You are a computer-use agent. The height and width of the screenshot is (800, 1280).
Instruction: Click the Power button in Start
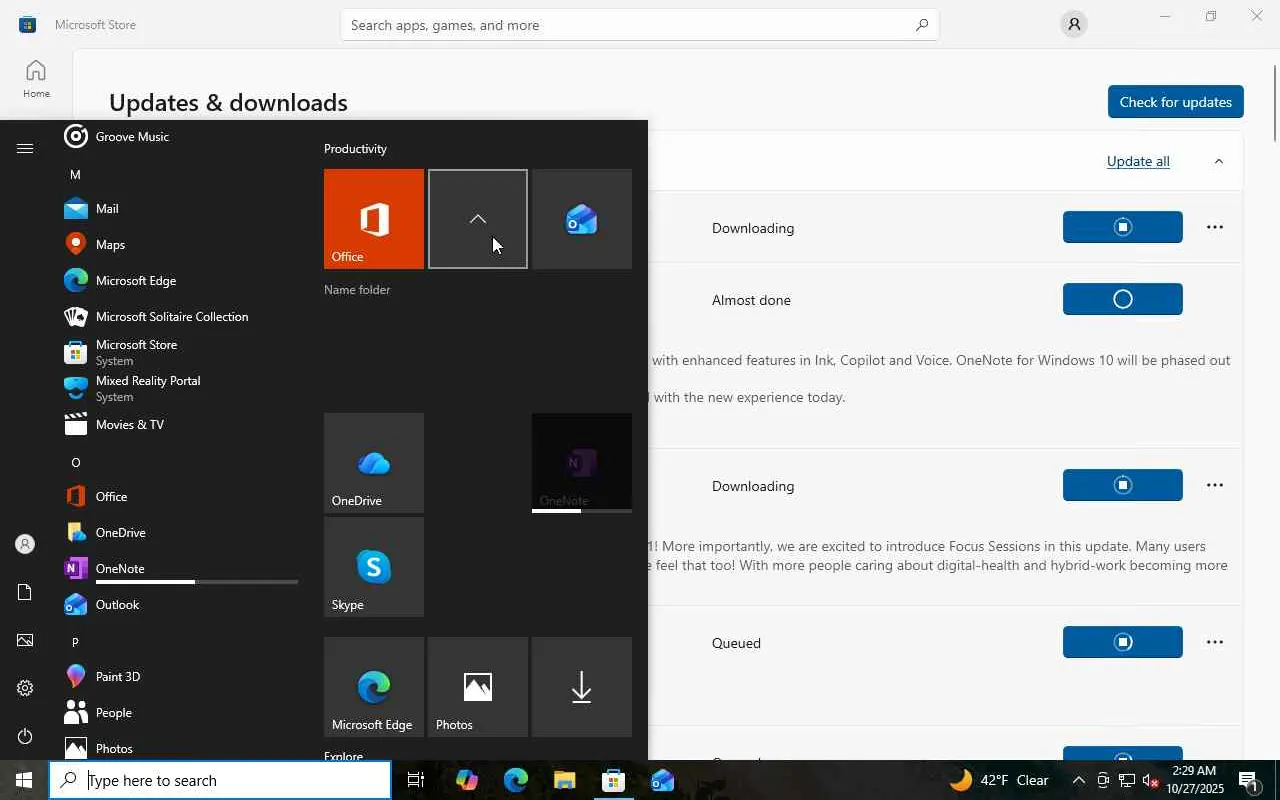point(25,736)
